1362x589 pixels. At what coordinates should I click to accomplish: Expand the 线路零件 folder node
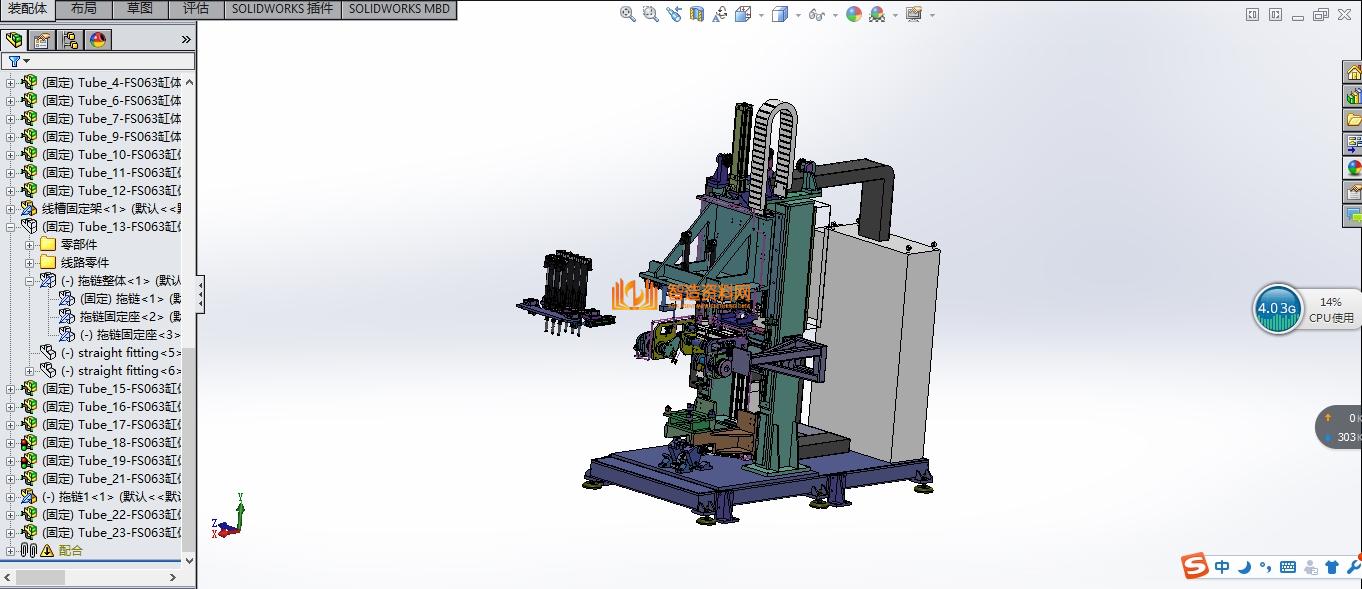coord(29,263)
